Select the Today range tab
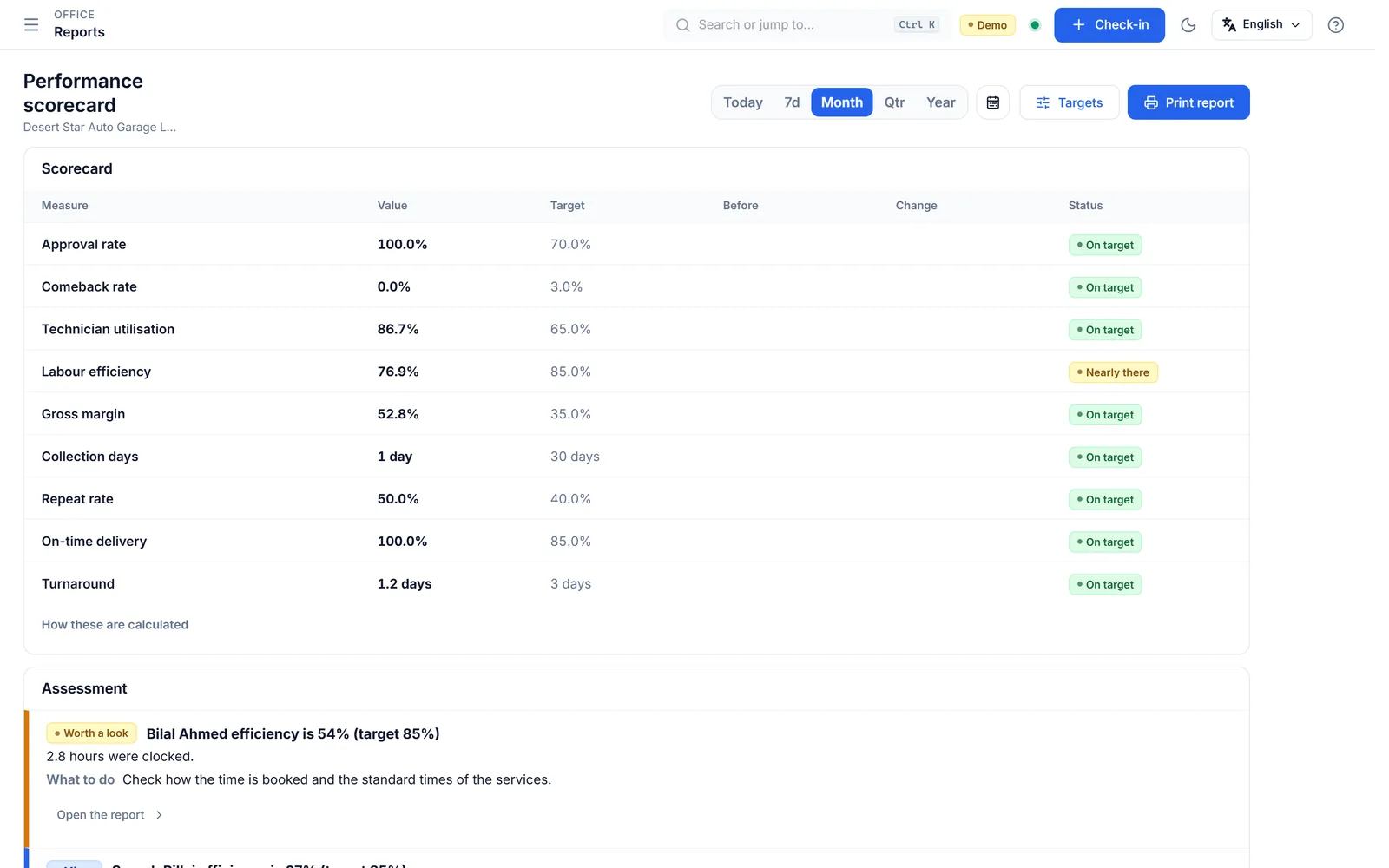The width and height of the screenshot is (1389, 868). coord(743,102)
